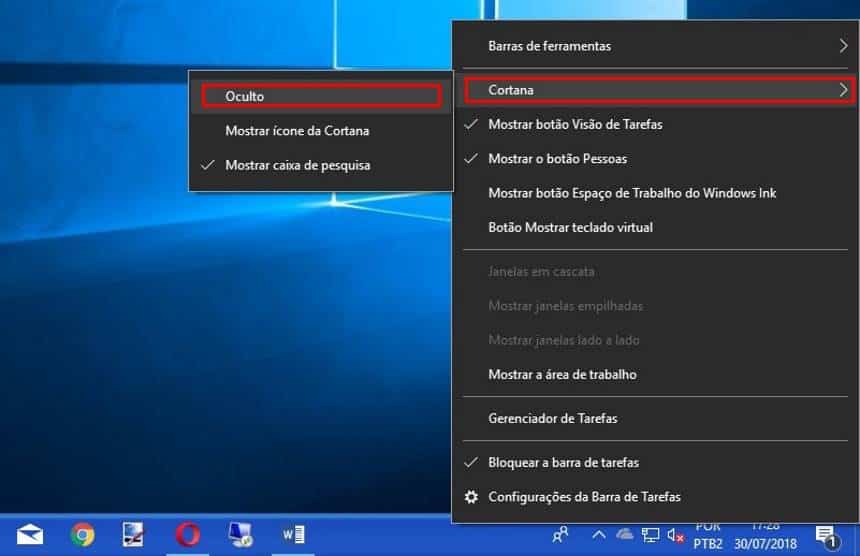Open Configurações da Barra de Tarefas
Viewport: 860px width, 556px height.
[655, 497]
